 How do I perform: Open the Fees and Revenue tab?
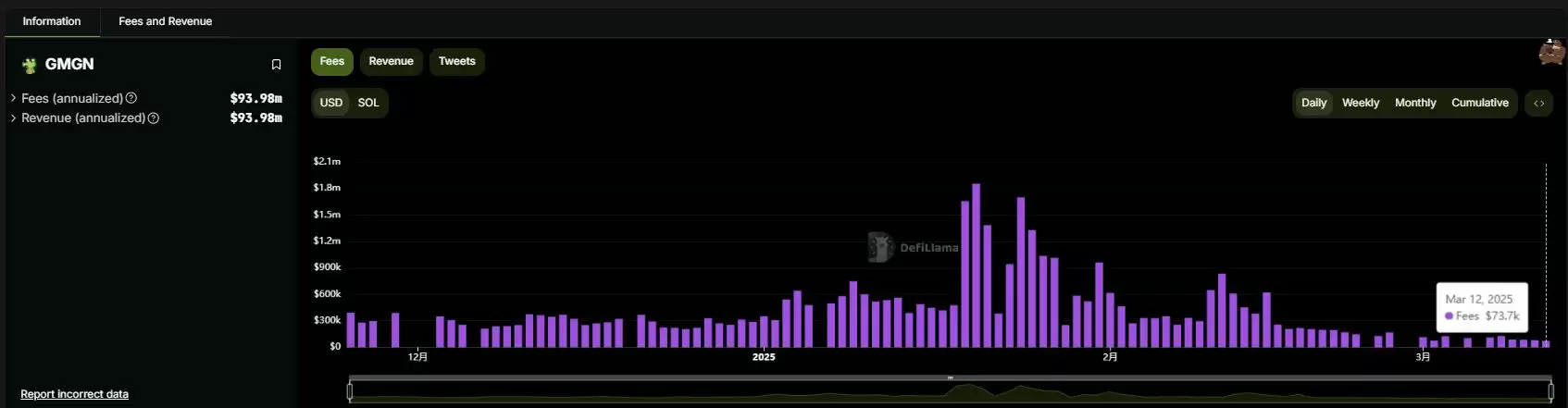click(x=165, y=21)
